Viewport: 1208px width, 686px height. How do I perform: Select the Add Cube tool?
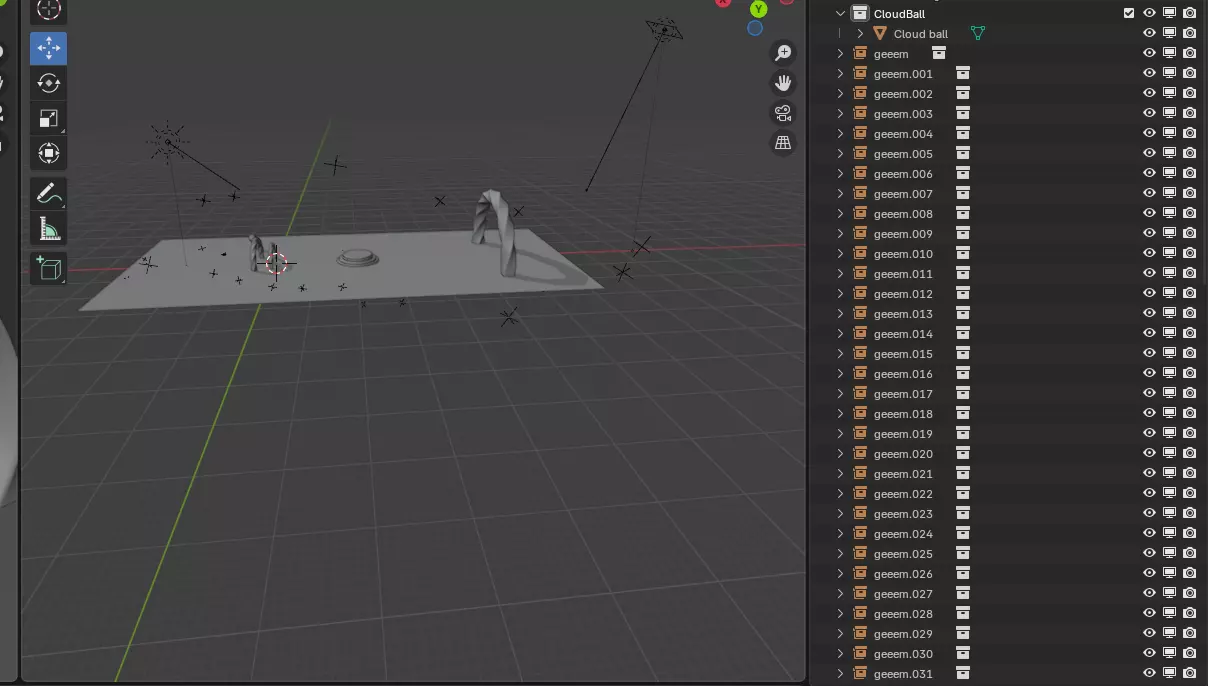tap(48, 268)
